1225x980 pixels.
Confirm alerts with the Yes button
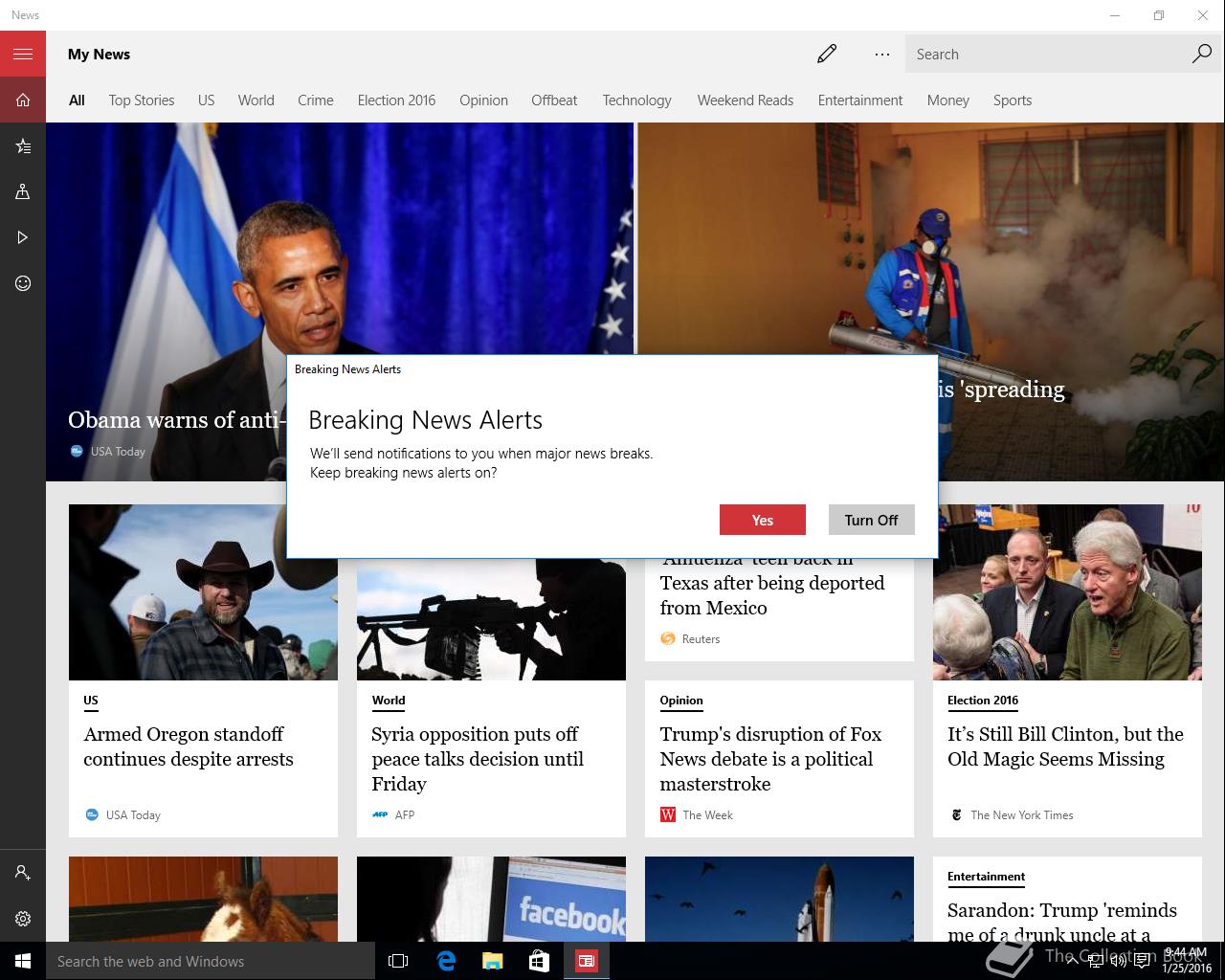[x=763, y=520]
